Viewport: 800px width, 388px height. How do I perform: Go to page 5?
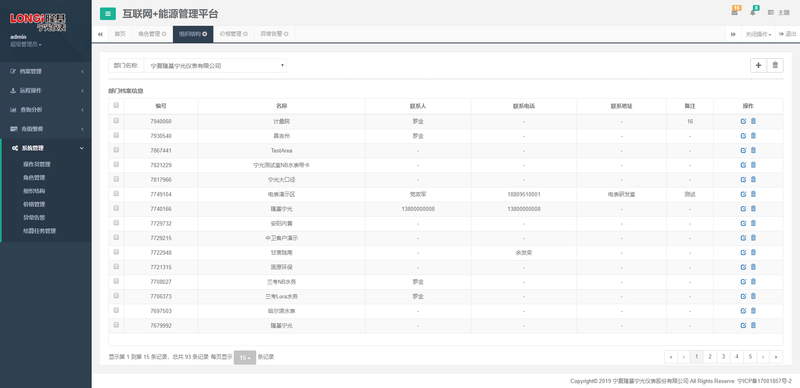[x=750, y=357]
